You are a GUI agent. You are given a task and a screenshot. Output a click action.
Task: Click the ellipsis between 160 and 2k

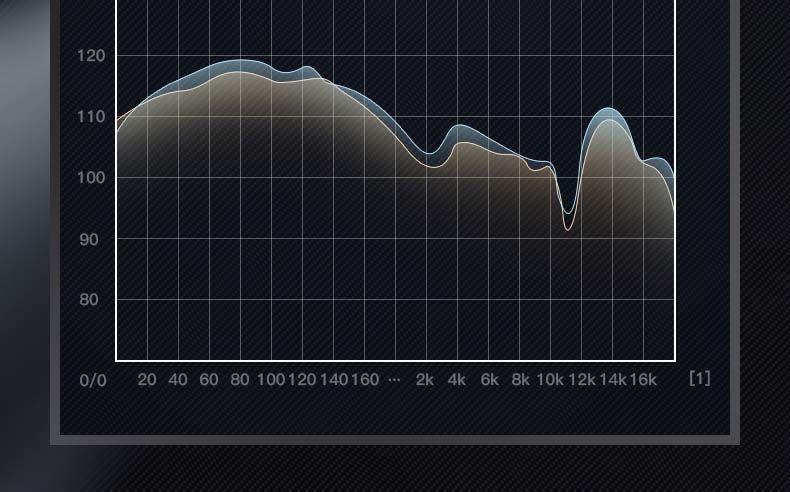click(x=394, y=381)
